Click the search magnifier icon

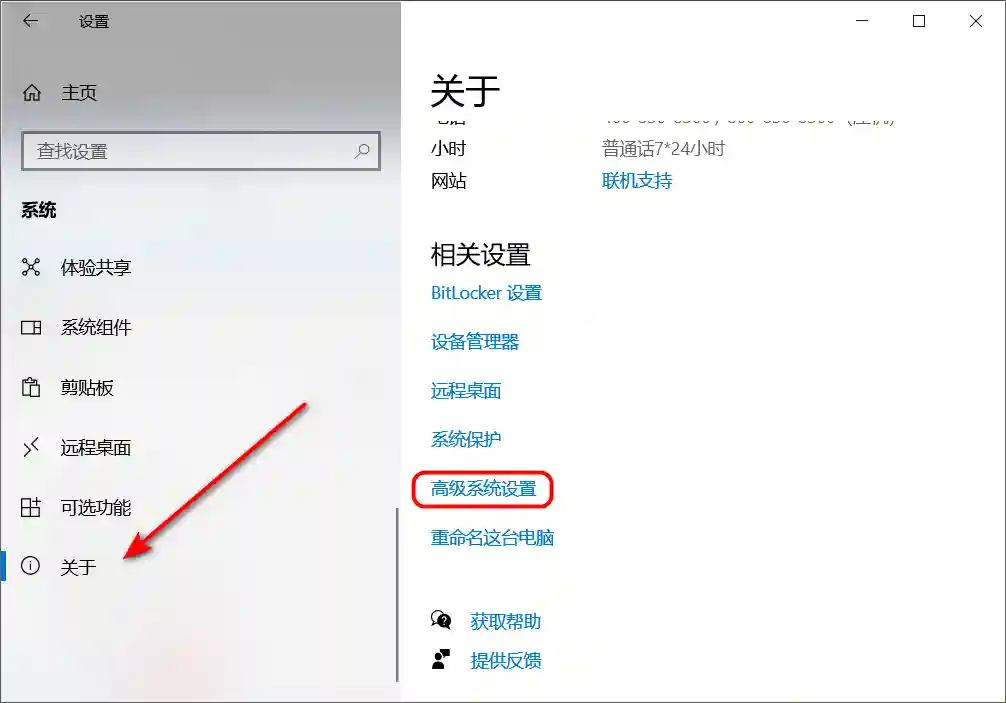point(362,151)
